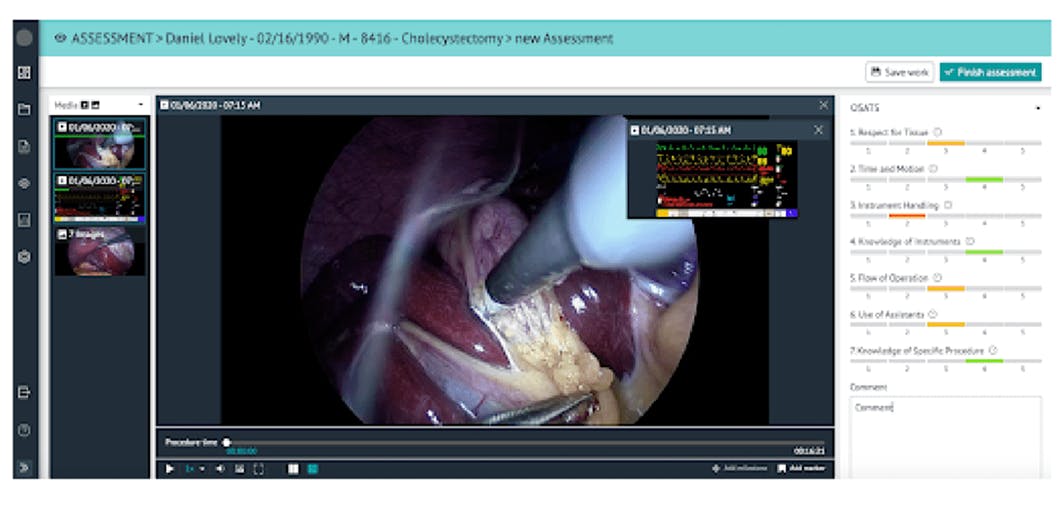This screenshot has width=1063, height=505.
Task: Click the Procedure time slider handle
Action: [226, 443]
